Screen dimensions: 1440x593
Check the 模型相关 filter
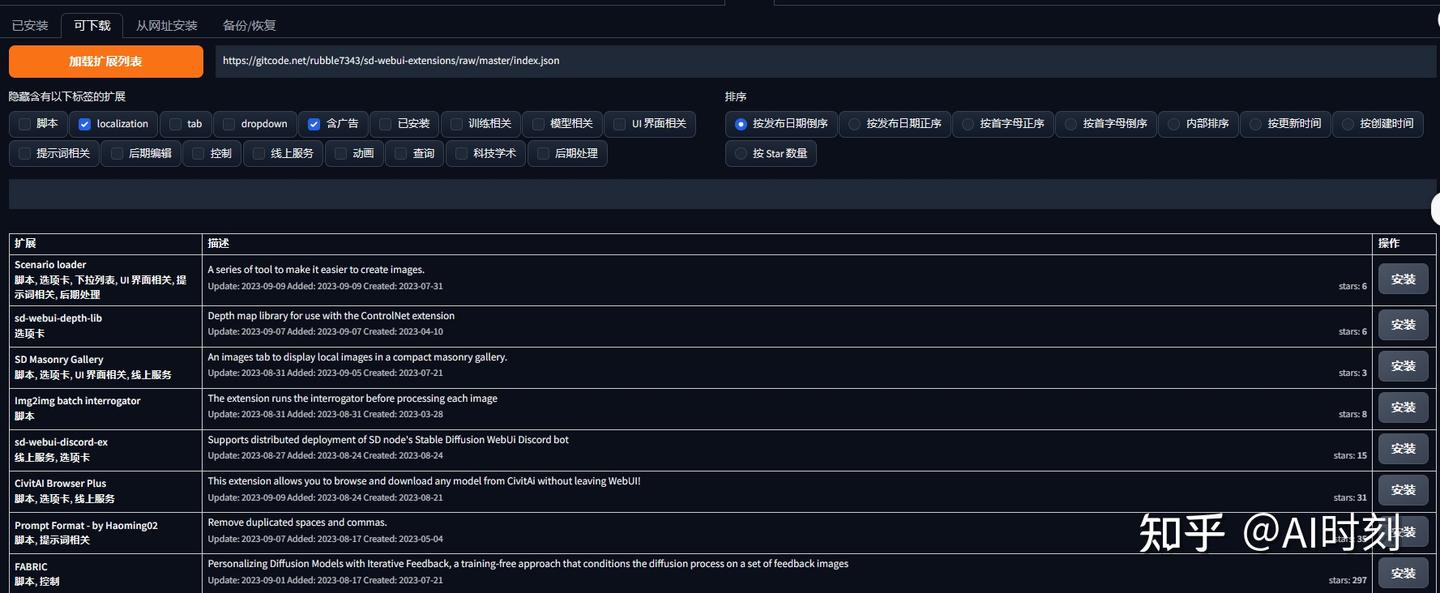pyautogui.click(x=530, y=123)
